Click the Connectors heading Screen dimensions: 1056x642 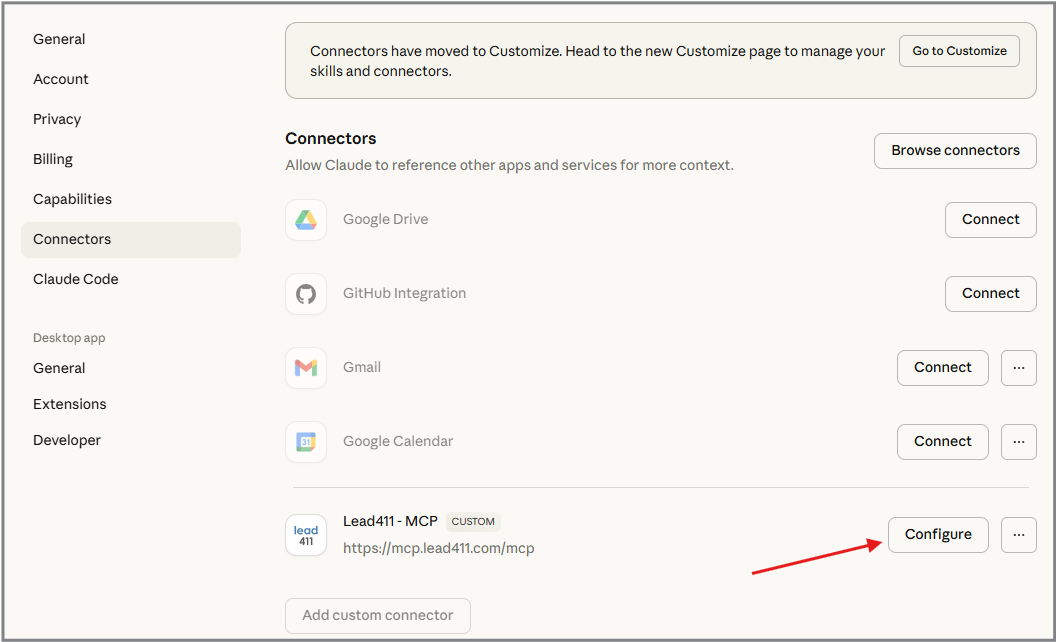331,139
